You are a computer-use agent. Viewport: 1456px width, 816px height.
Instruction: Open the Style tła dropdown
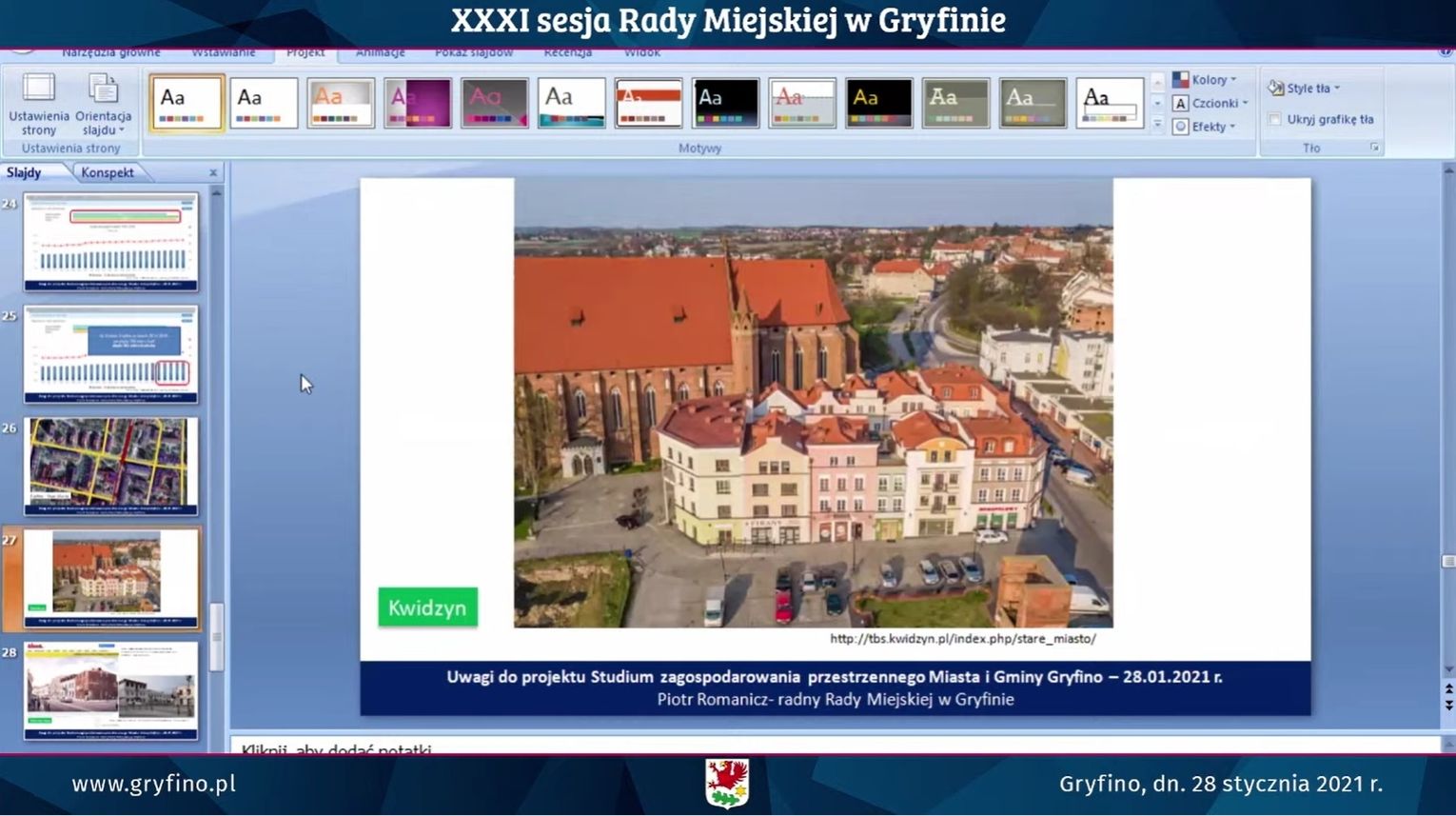tap(1305, 88)
